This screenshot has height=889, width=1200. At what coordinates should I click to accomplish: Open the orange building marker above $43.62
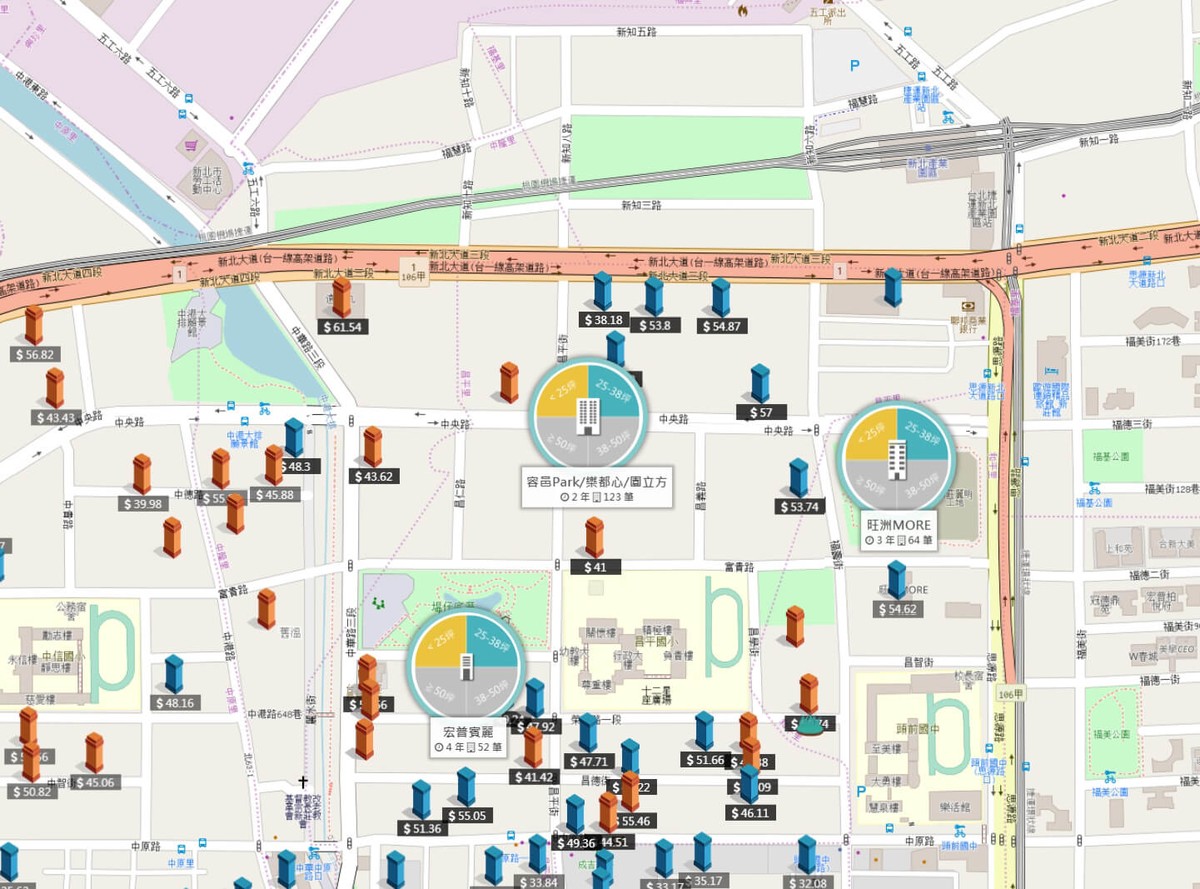pos(373,447)
